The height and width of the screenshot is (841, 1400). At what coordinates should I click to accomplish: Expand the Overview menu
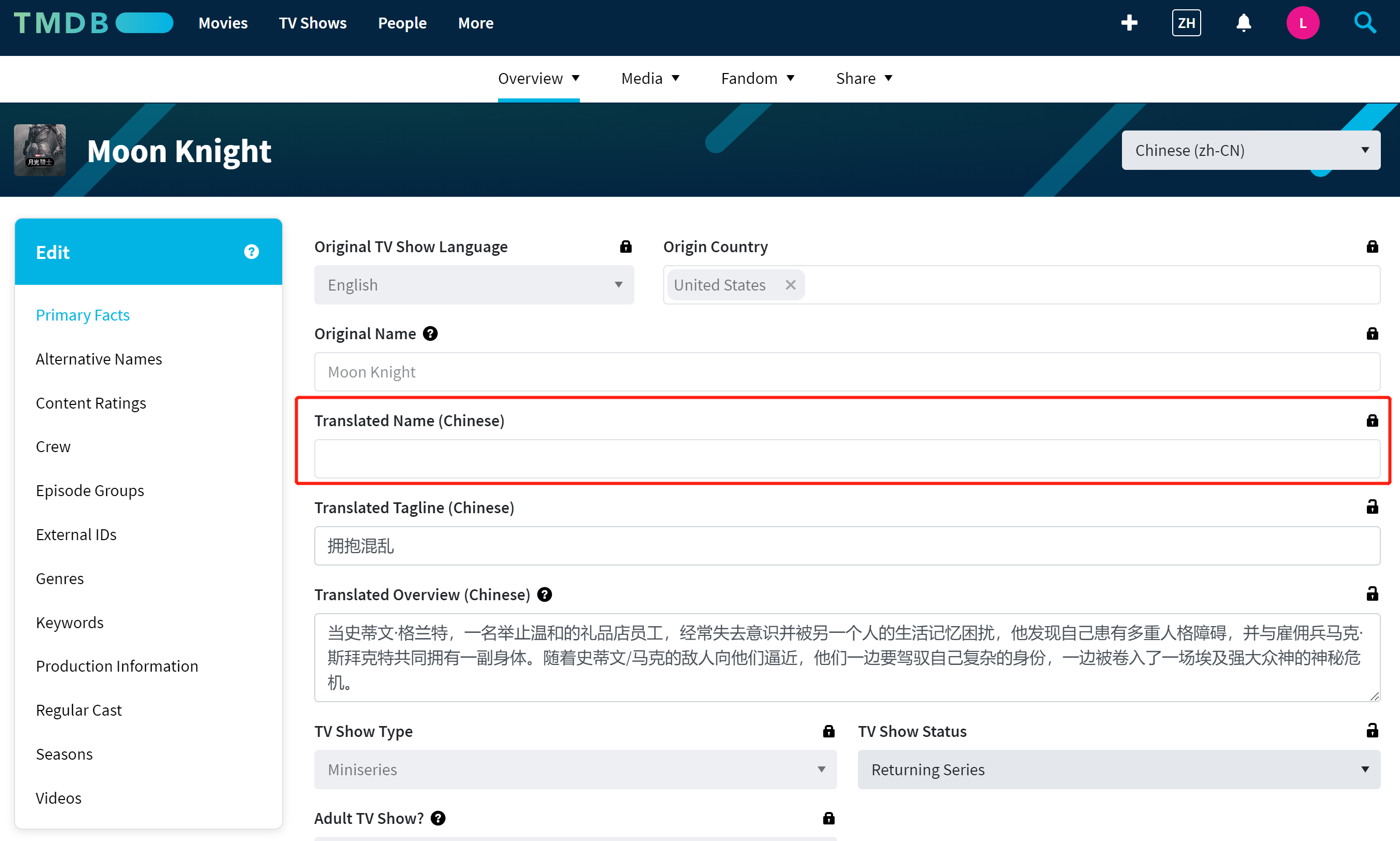tap(538, 79)
